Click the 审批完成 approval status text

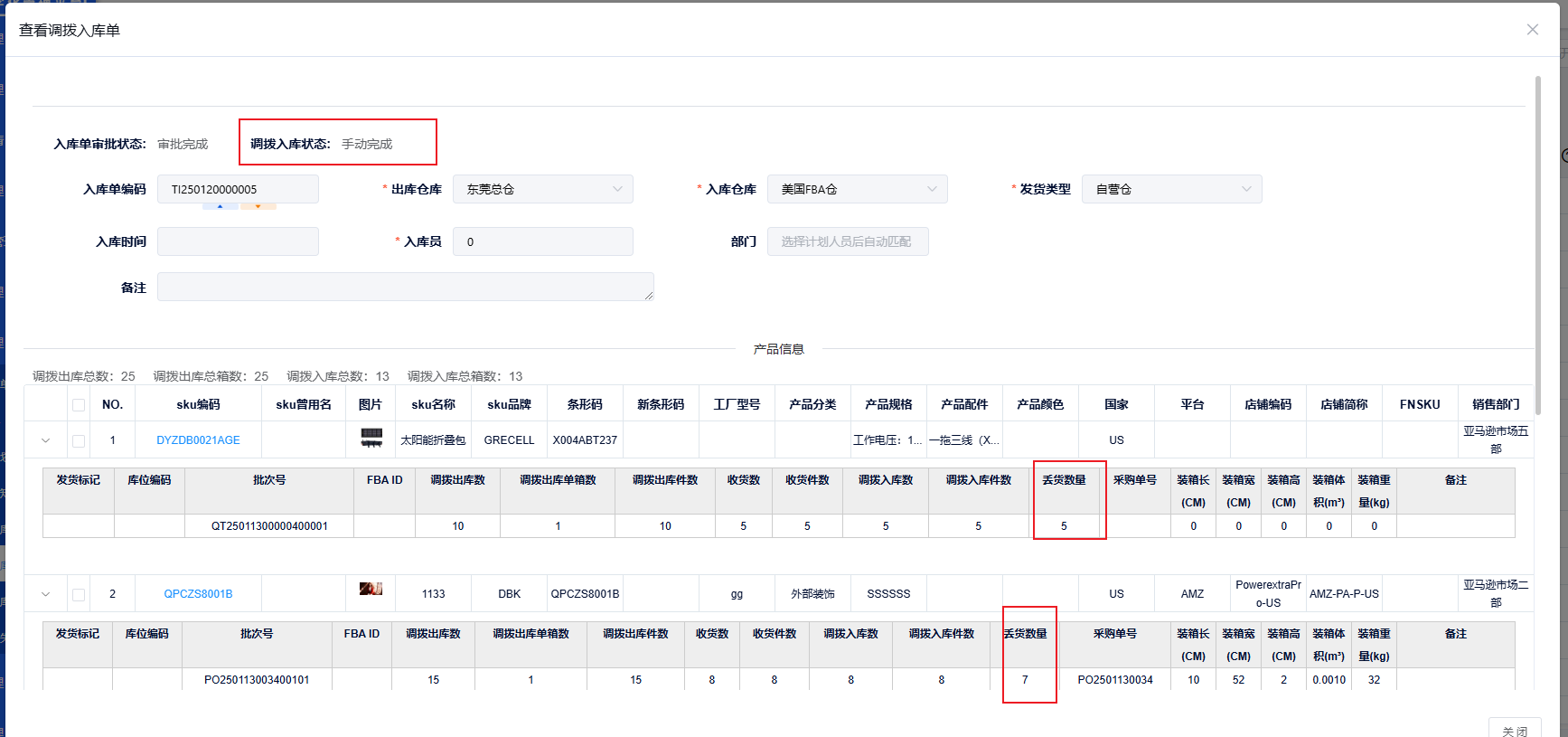click(x=183, y=144)
